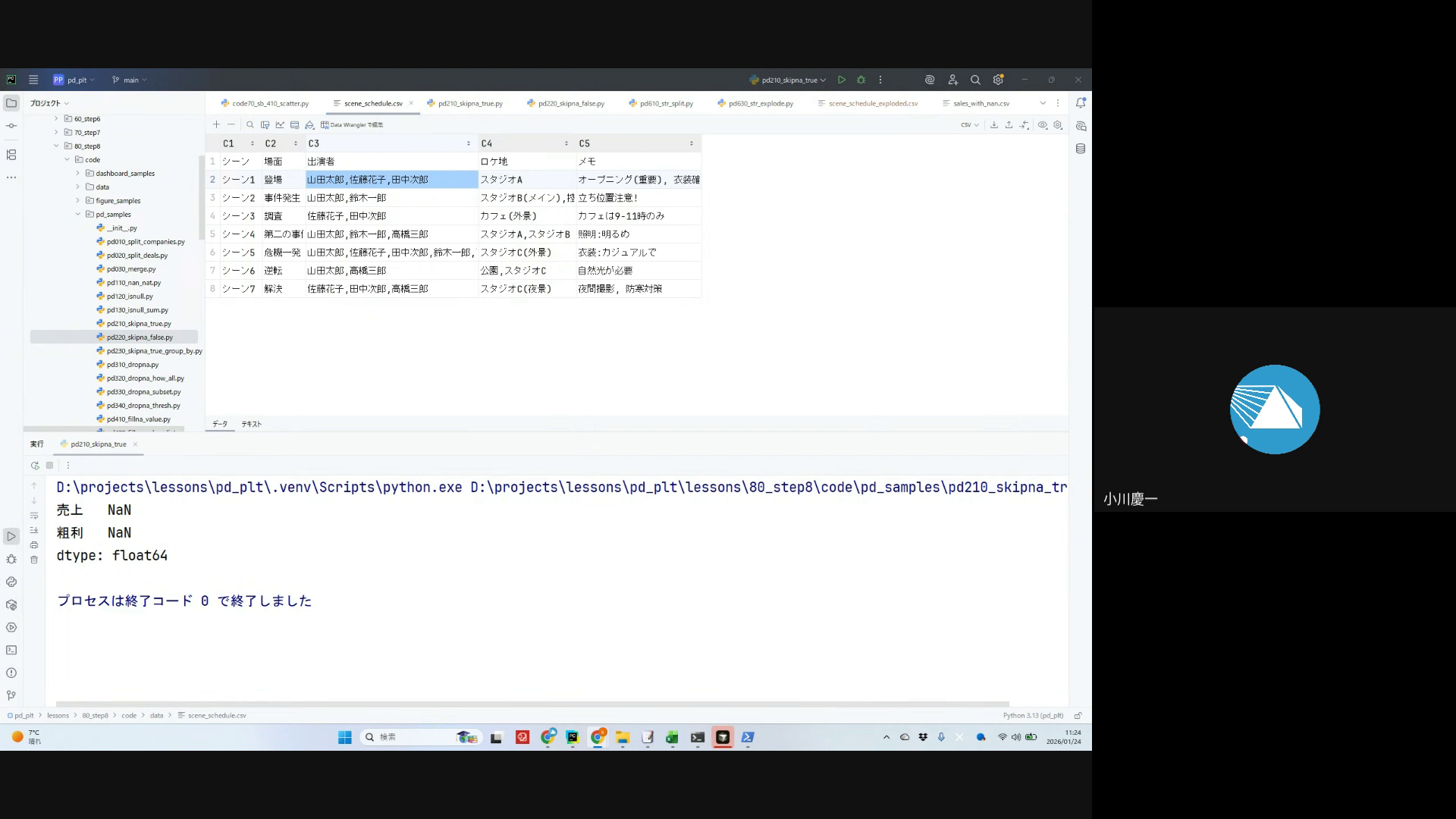Open the Database tool window on the right sidebar
Viewport: 1456px width, 819px height.
click(x=1081, y=149)
